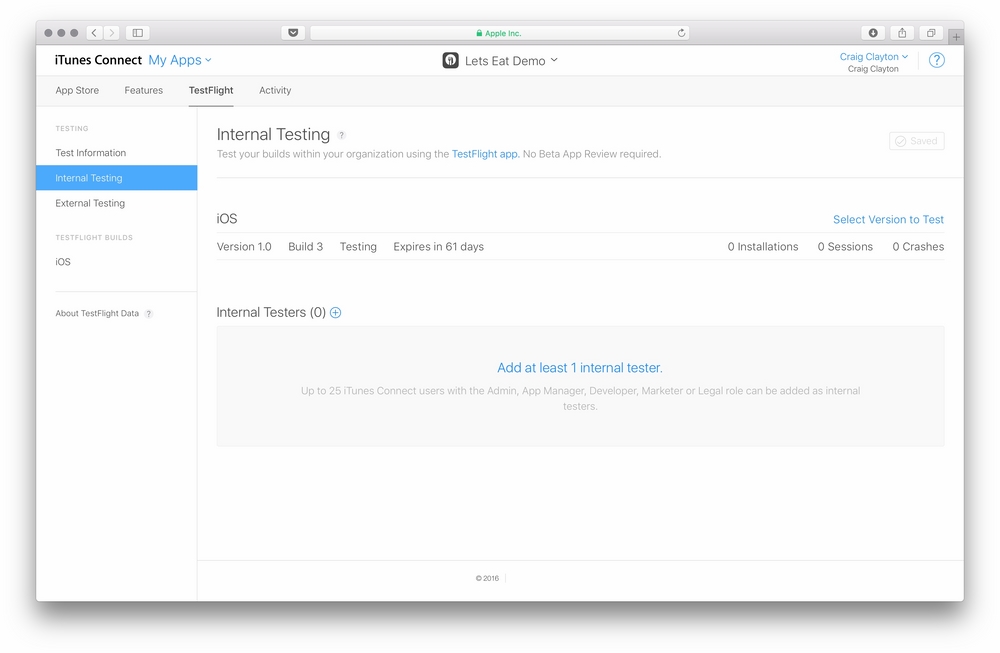Click Add at least 1 internal tester
1000x653 pixels.
pyautogui.click(x=580, y=368)
